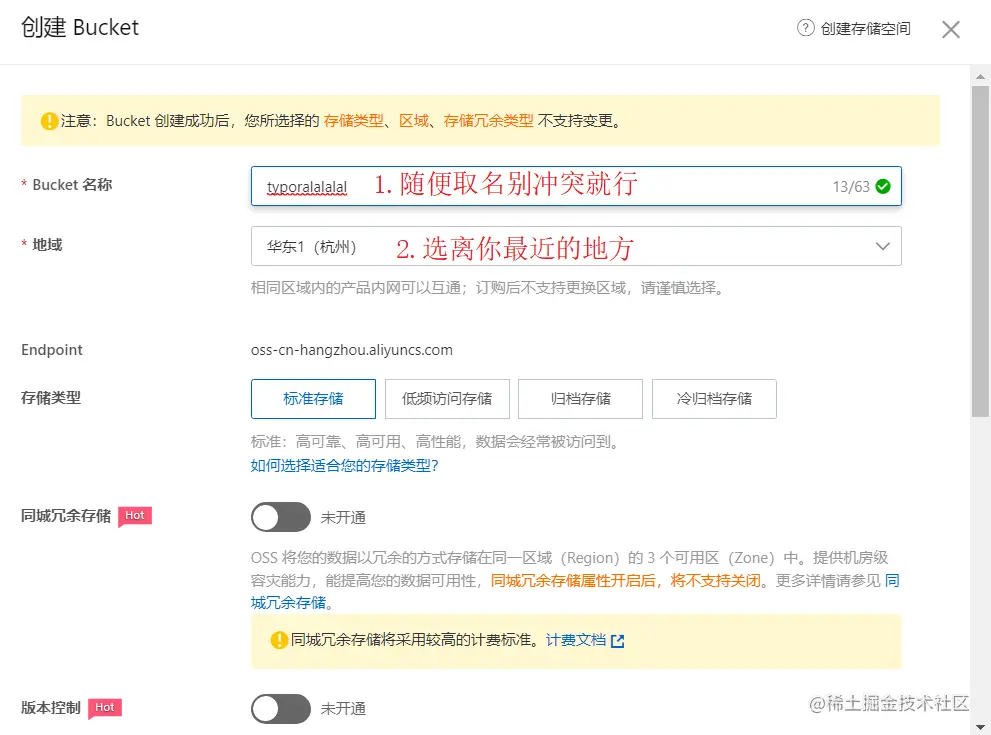Click the 未开通 text beside 同城冗余存储 switch
The width and height of the screenshot is (991, 735).
click(x=343, y=518)
